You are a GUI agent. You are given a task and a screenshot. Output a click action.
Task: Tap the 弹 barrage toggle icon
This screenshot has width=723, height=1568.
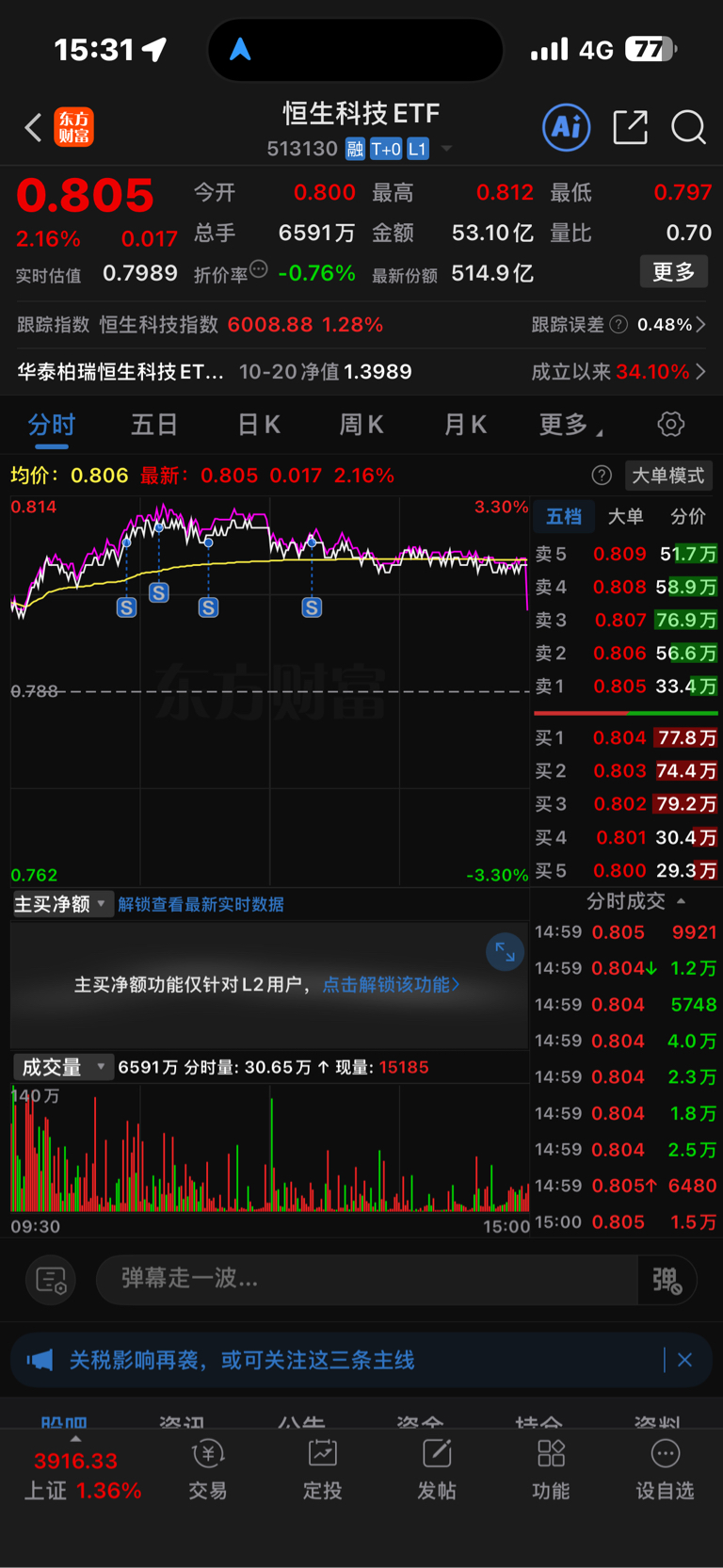tap(667, 1280)
